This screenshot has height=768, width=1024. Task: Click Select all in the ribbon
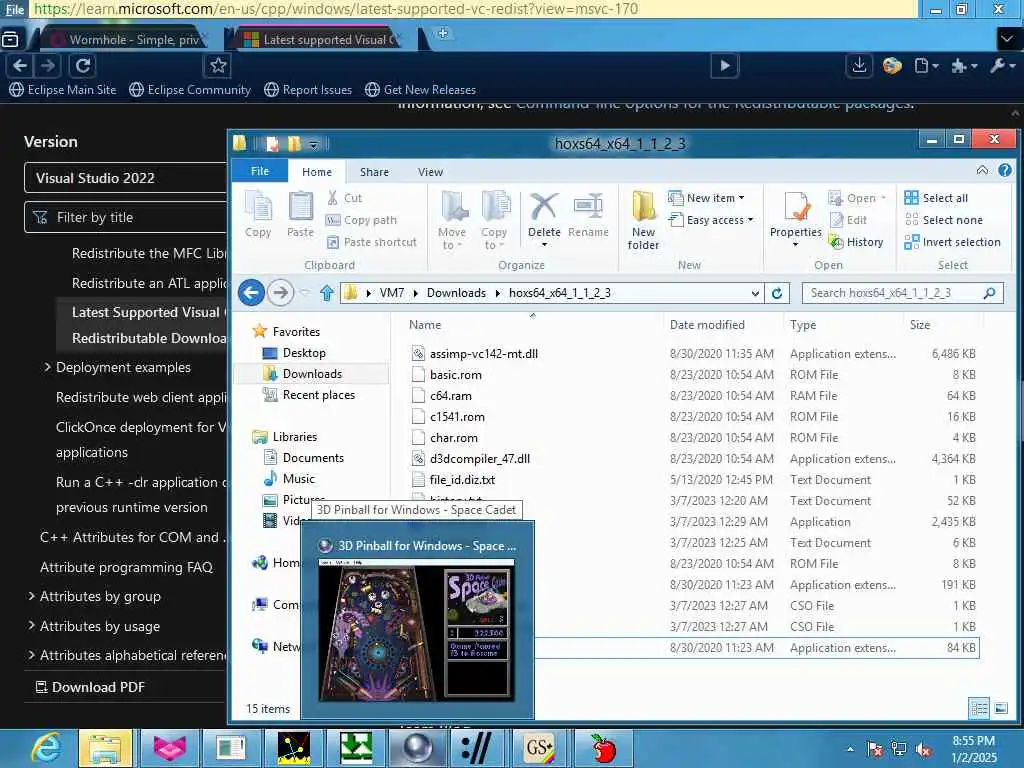click(x=936, y=197)
